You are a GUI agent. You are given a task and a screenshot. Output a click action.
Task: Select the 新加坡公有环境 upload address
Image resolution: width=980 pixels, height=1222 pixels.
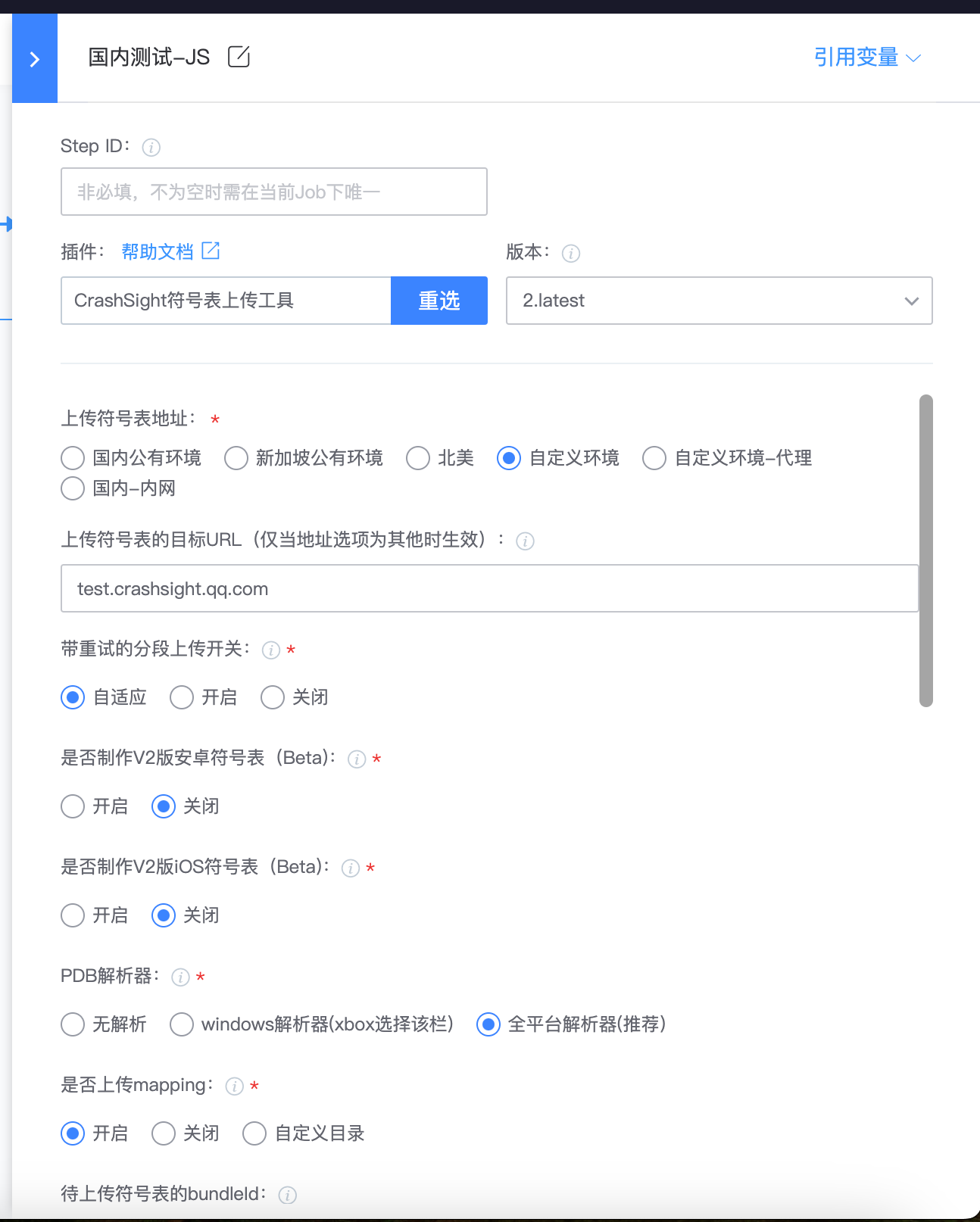tap(236, 458)
